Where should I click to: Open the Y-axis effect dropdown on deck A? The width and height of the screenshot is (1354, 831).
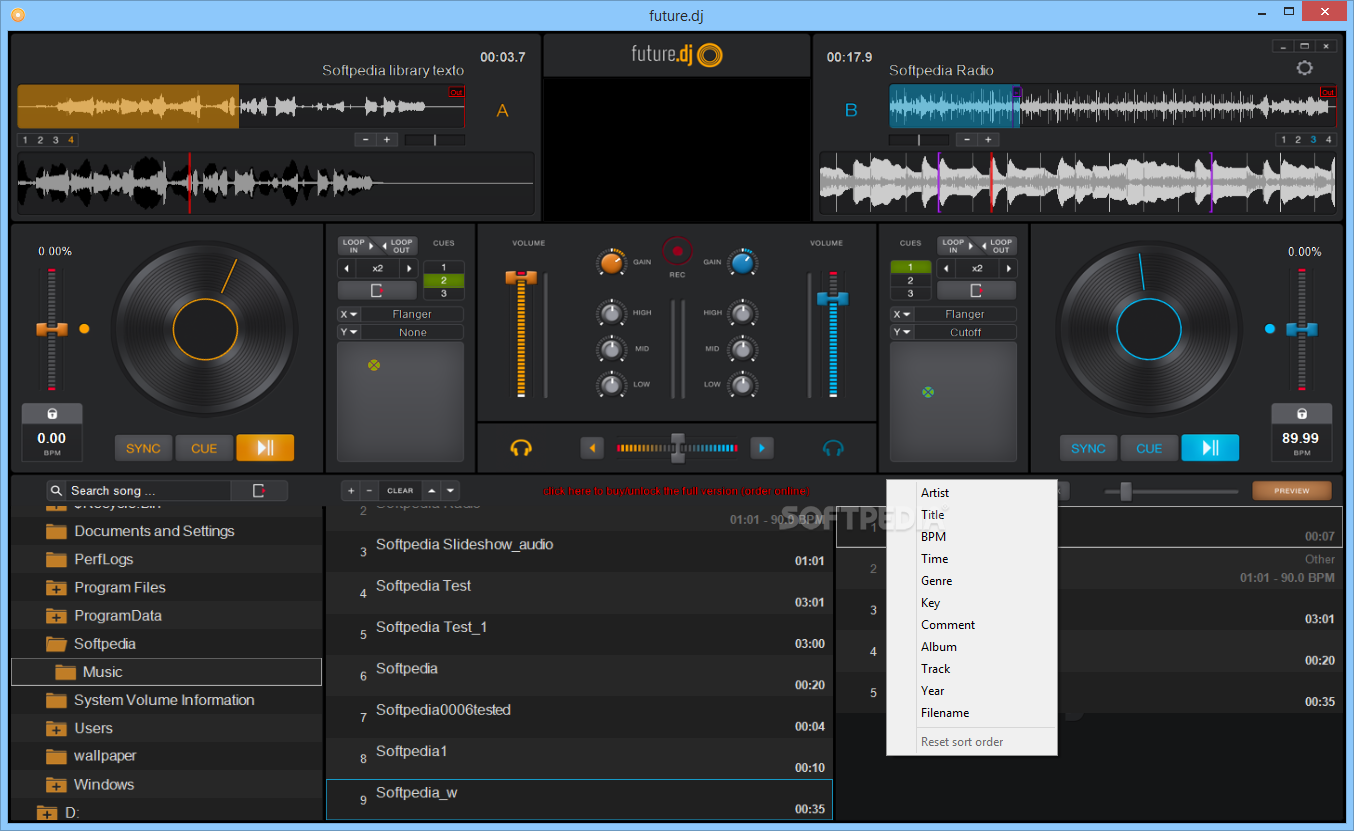pyautogui.click(x=349, y=332)
